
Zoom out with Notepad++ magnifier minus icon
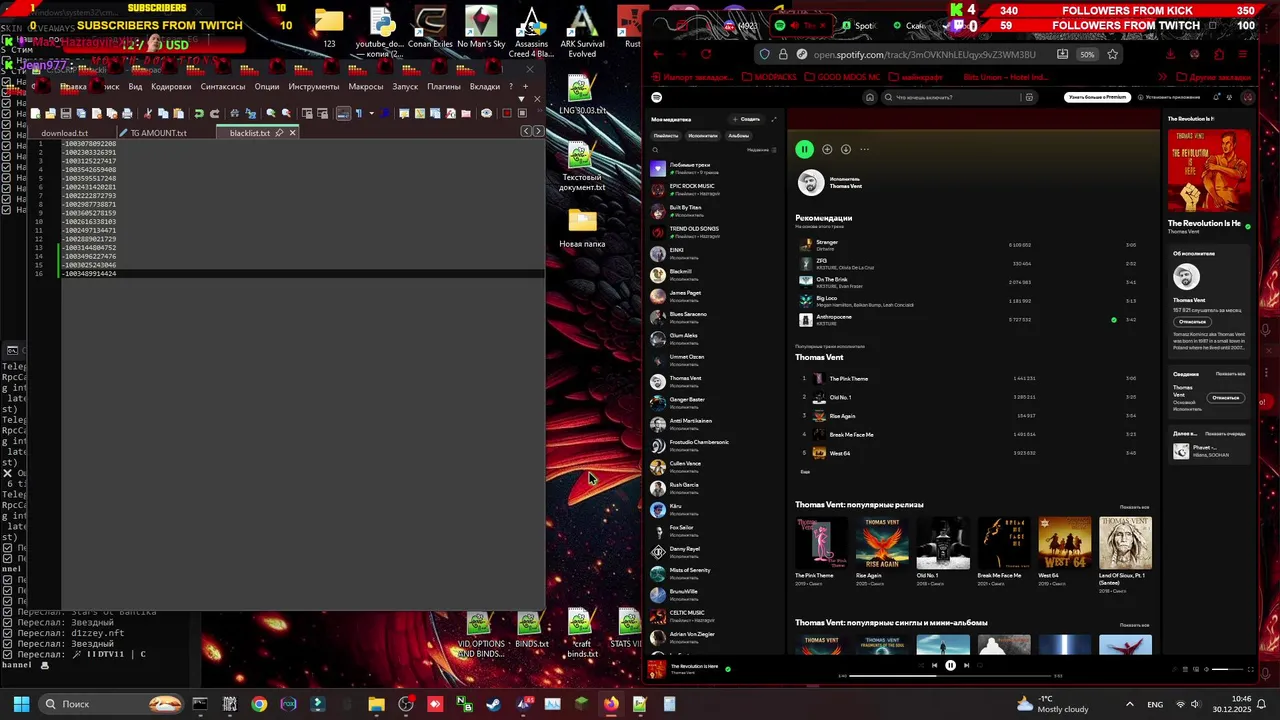point(286,114)
